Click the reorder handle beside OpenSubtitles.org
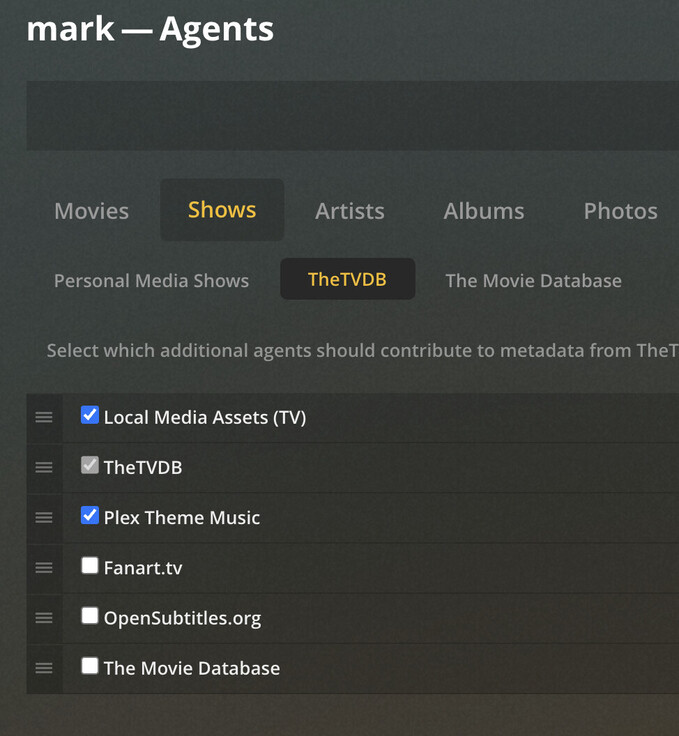 click(44, 617)
